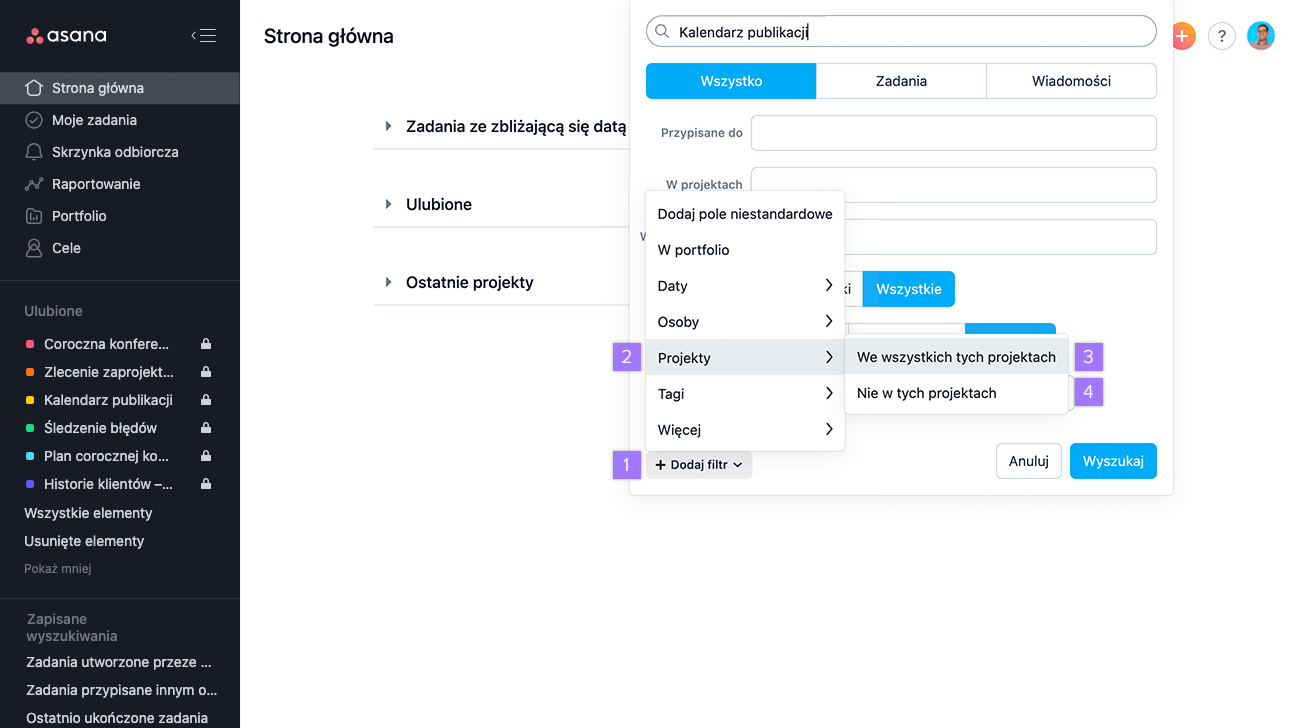
Task: Open the Daty submenu
Action: pos(745,286)
